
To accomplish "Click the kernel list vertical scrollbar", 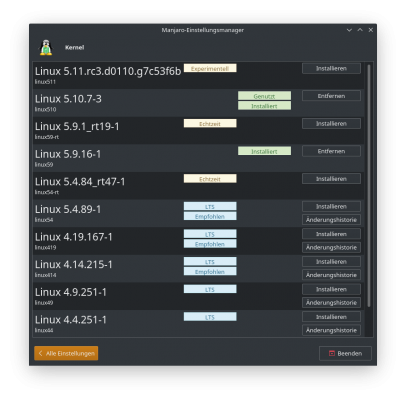I will (x=369, y=186).
